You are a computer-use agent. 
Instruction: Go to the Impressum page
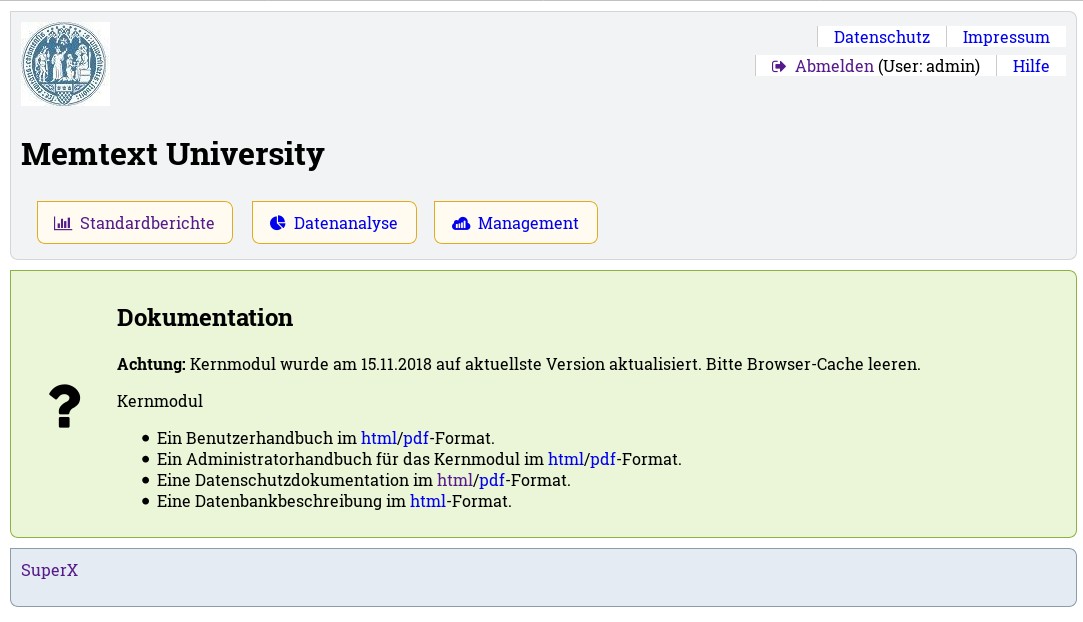(x=1005, y=37)
